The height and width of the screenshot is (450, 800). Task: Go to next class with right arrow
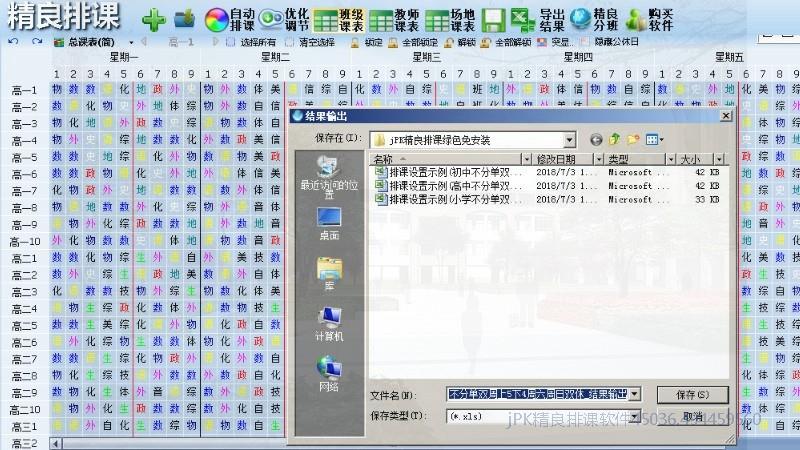point(215,42)
